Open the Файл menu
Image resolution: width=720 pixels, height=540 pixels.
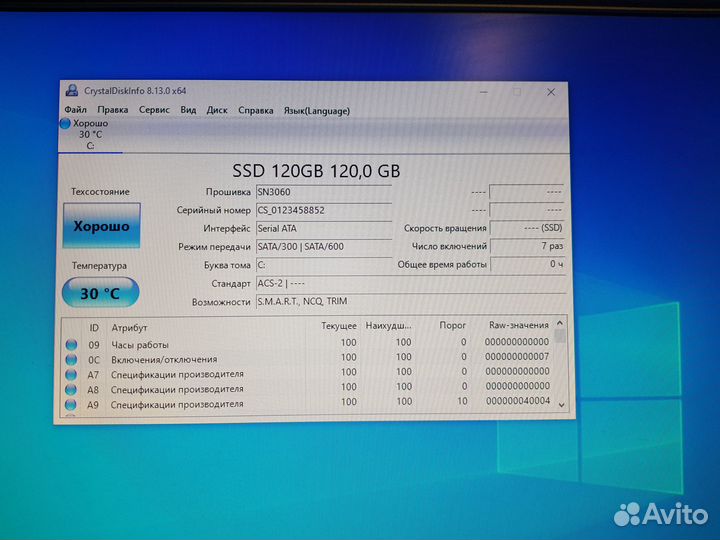coord(75,110)
